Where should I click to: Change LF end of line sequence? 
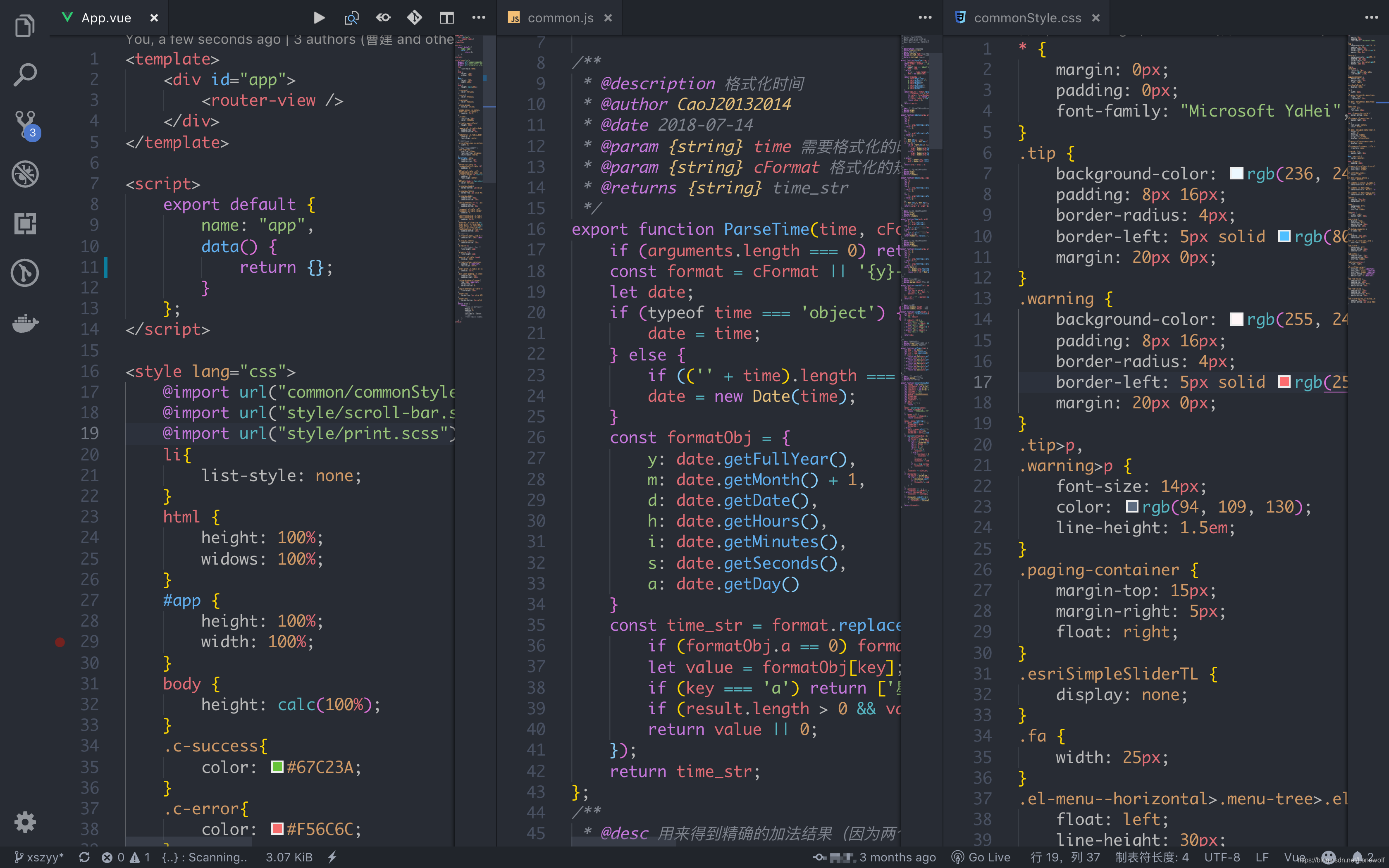[x=1262, y=857]
